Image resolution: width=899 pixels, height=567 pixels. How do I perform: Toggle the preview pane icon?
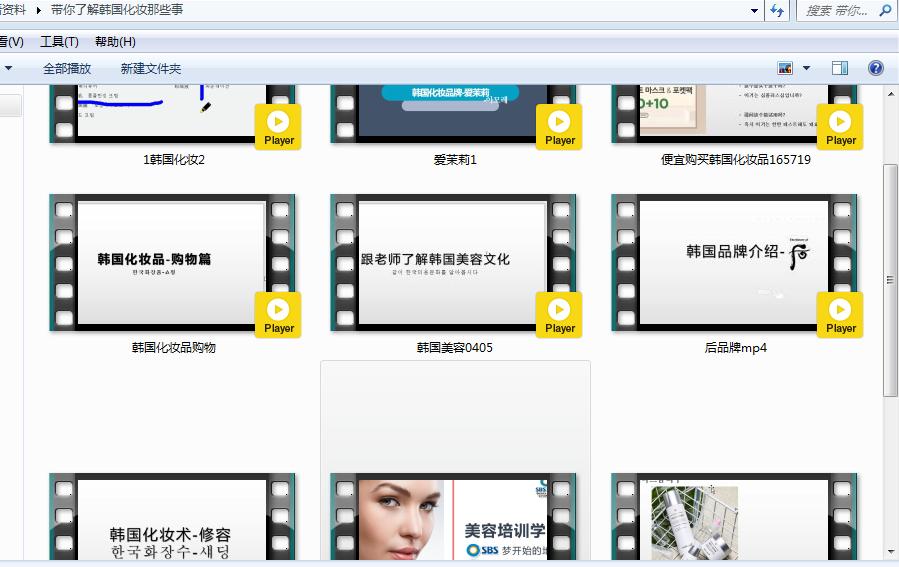840,68
